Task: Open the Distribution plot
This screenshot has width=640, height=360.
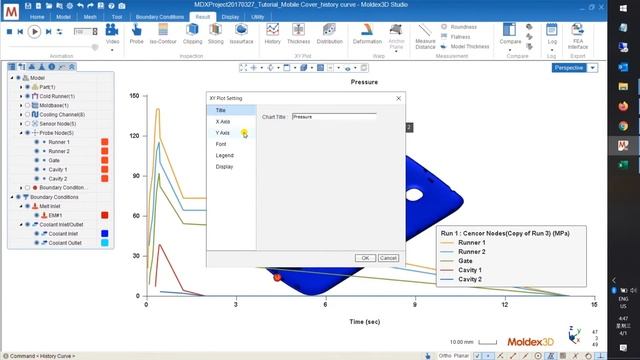Action: (x=329, y=34)
